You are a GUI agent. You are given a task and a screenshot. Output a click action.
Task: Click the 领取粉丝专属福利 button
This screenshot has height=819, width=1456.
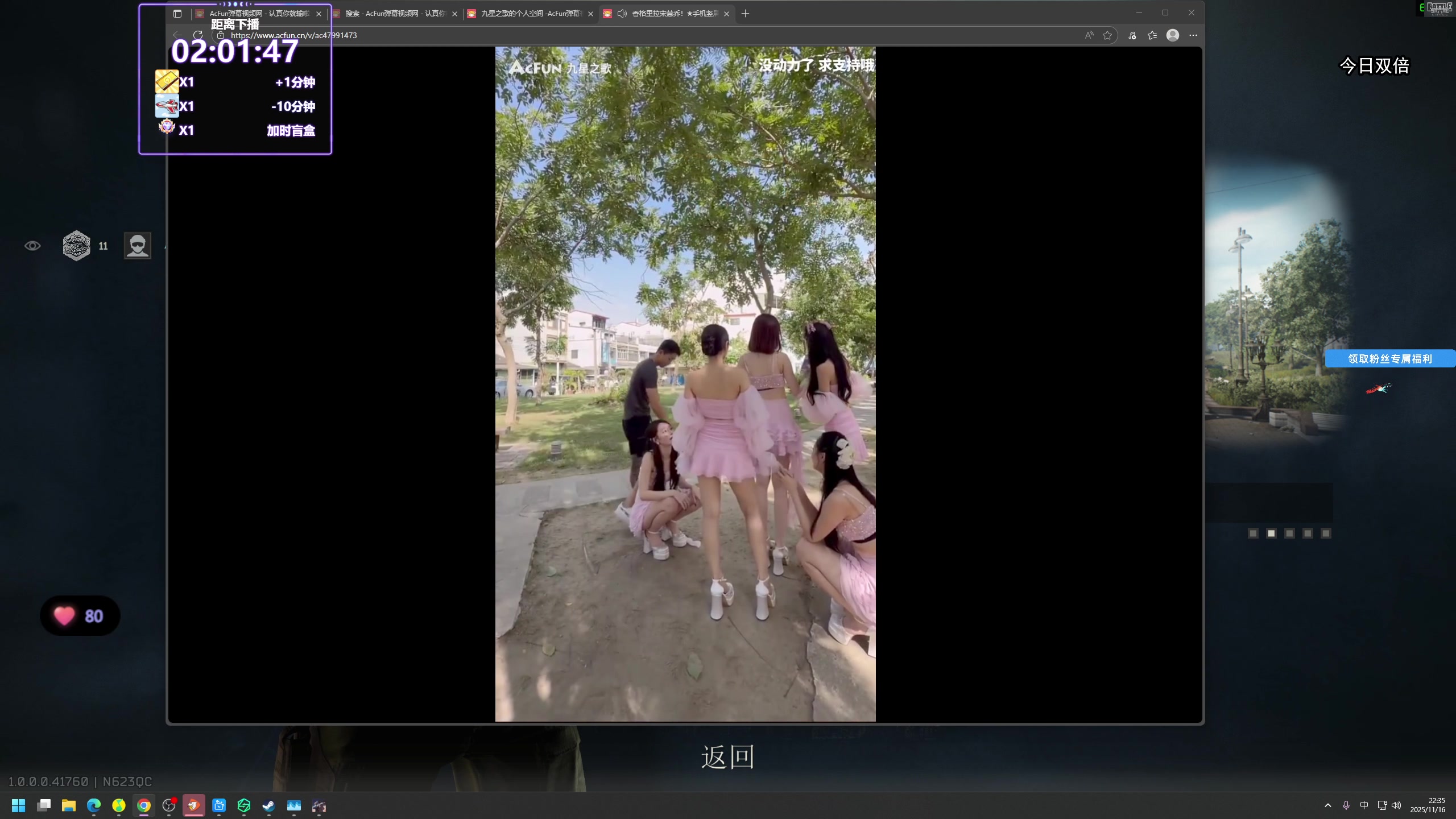[1389, 359]
